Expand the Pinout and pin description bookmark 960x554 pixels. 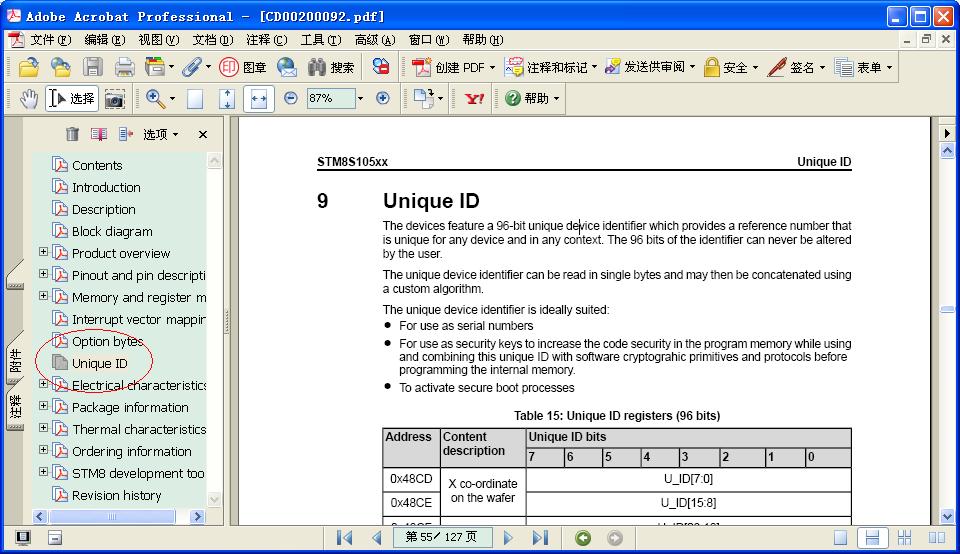coord(43,274)
